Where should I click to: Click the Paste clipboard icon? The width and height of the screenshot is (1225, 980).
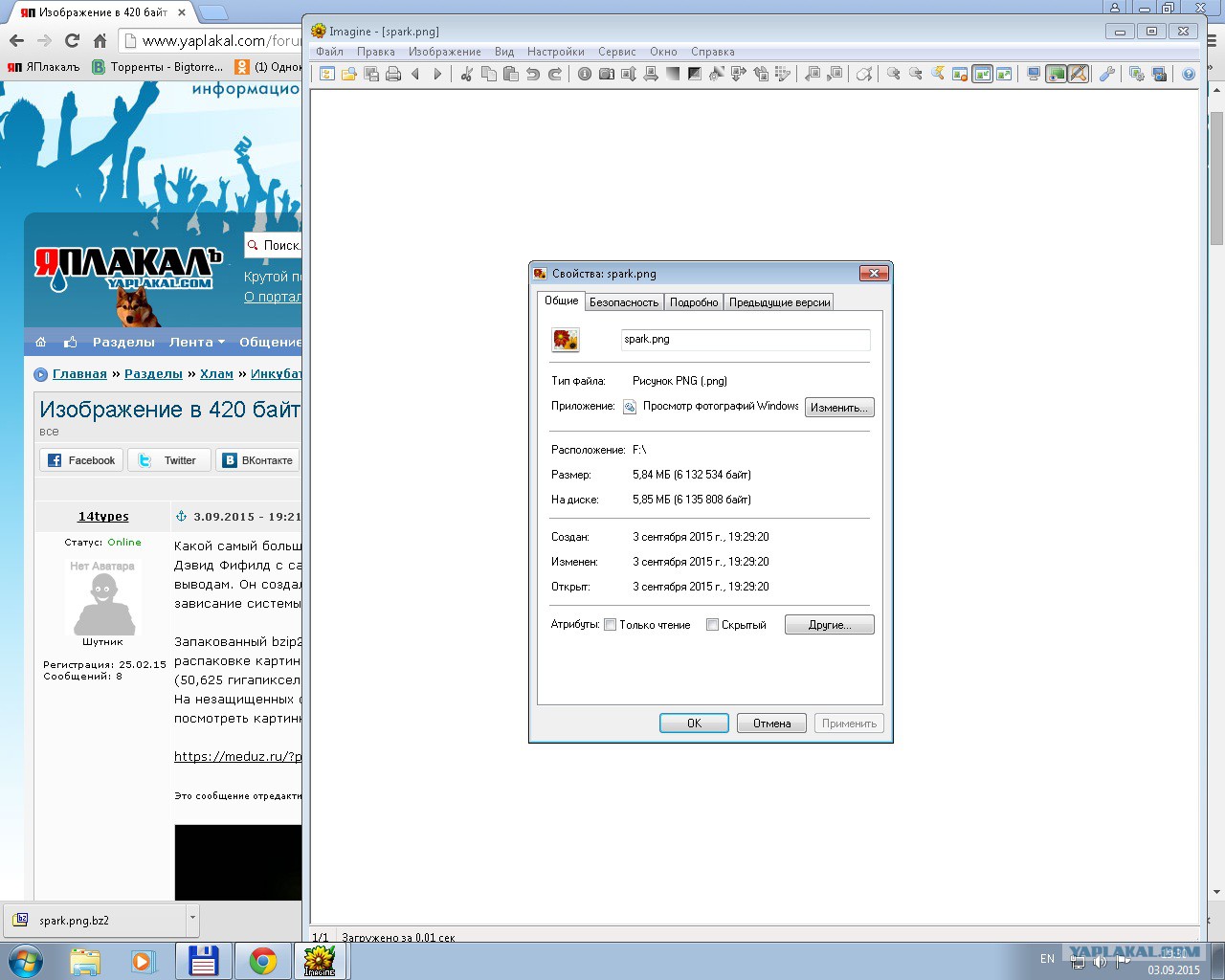[510, 74]
